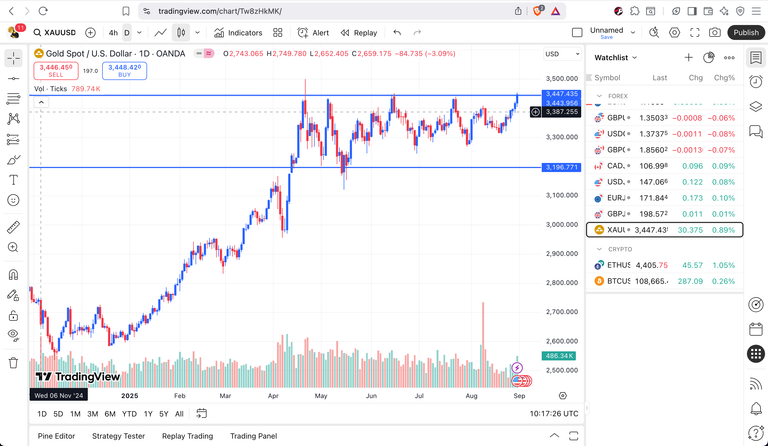Open the emoji icons tool
Viewport: 768px width, 446px height.
[13, 200]
